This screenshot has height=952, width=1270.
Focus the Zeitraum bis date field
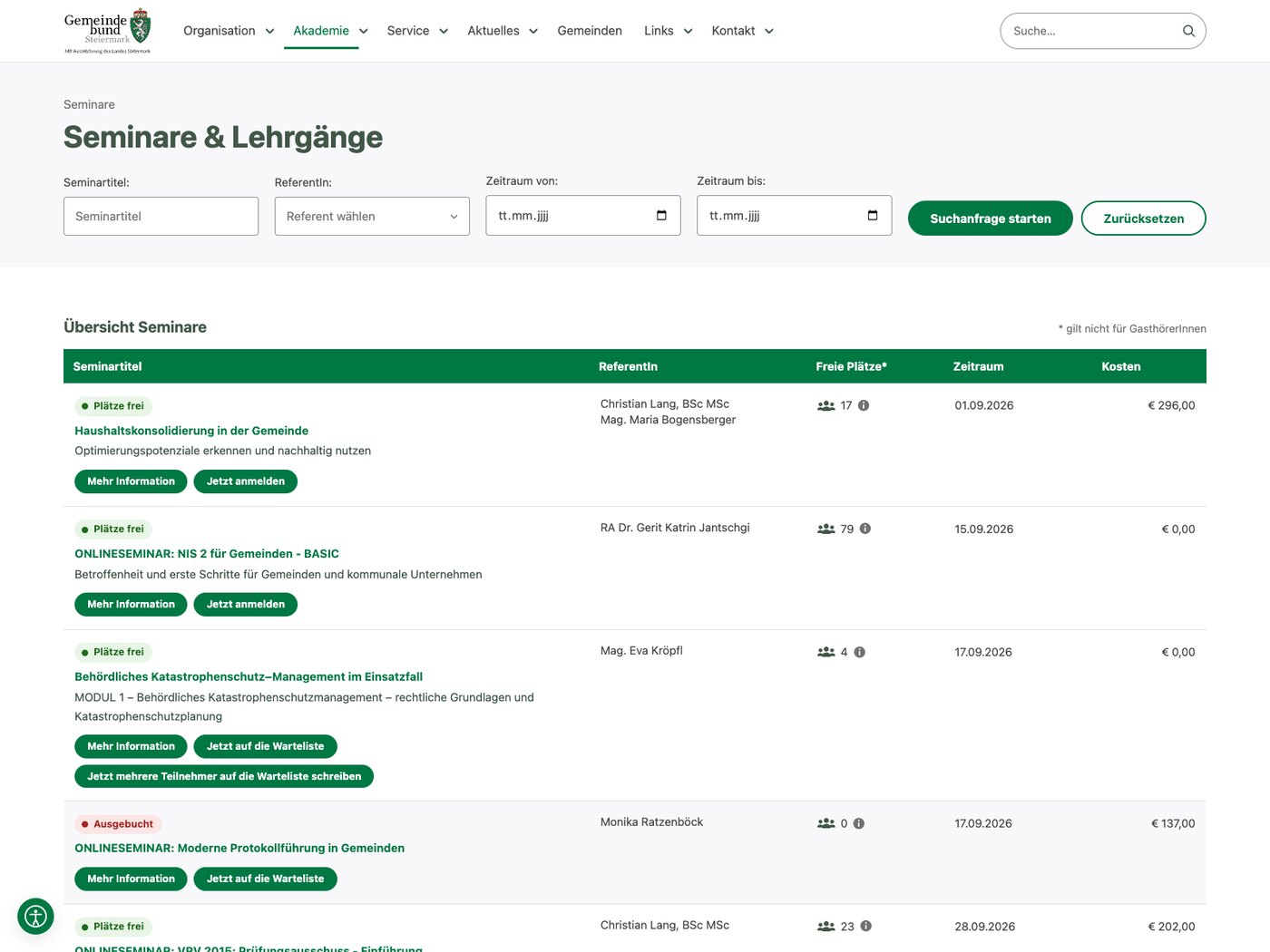tap(794, 216)
